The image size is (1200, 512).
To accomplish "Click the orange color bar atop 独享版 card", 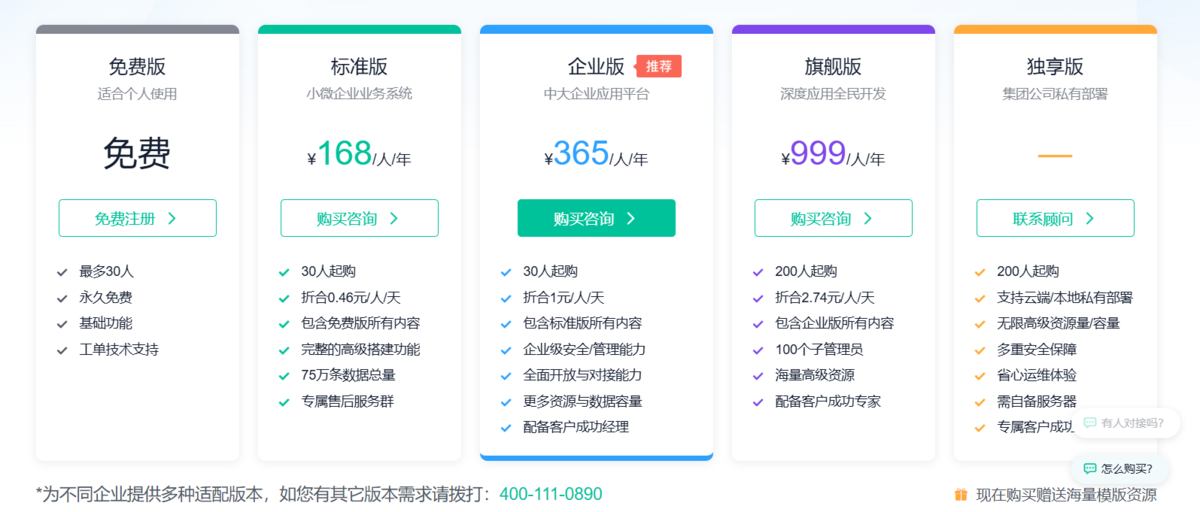I will (1055, 29).
